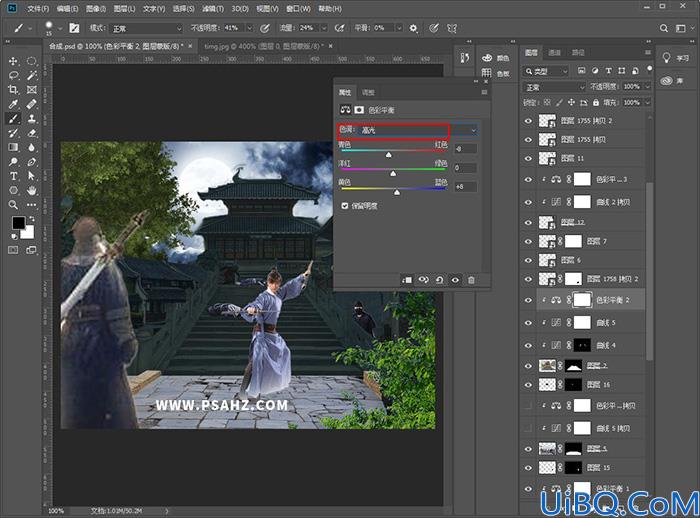Open the layer filter type dropdown
This screenshot has width=700, height=518.
click(x=545, y=71)
